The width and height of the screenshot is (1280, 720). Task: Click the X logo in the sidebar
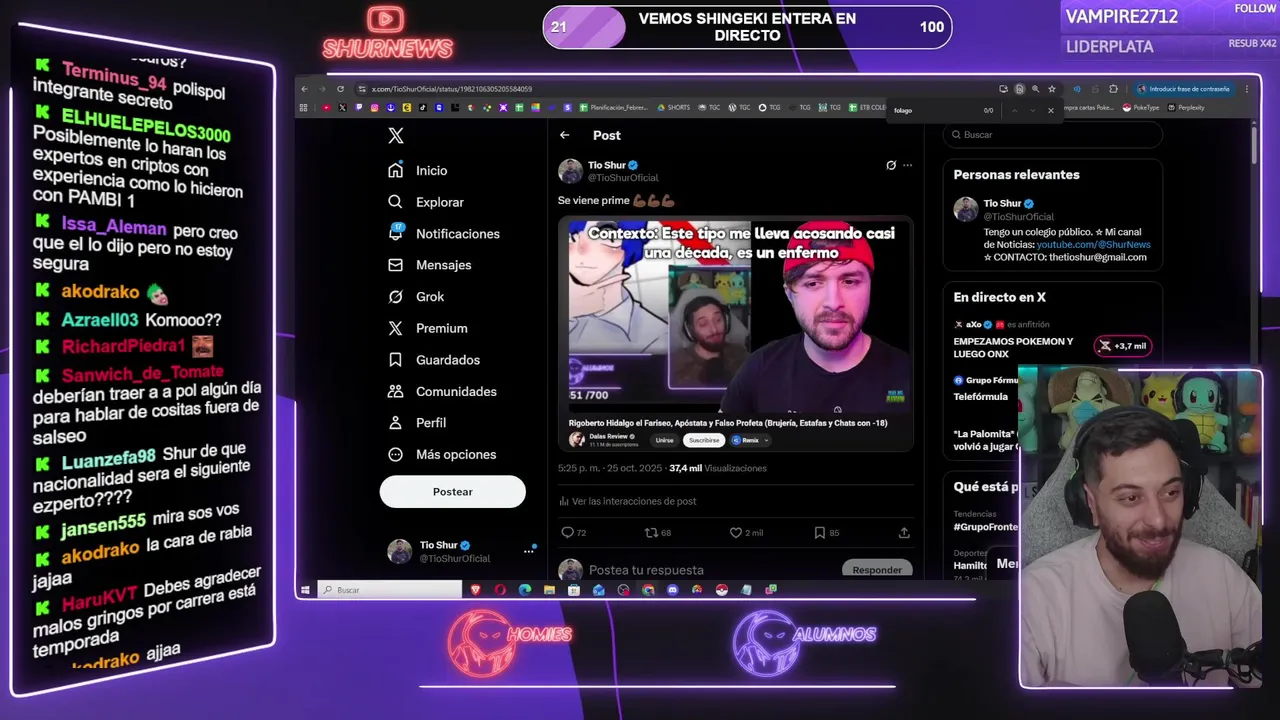[396, 136]
